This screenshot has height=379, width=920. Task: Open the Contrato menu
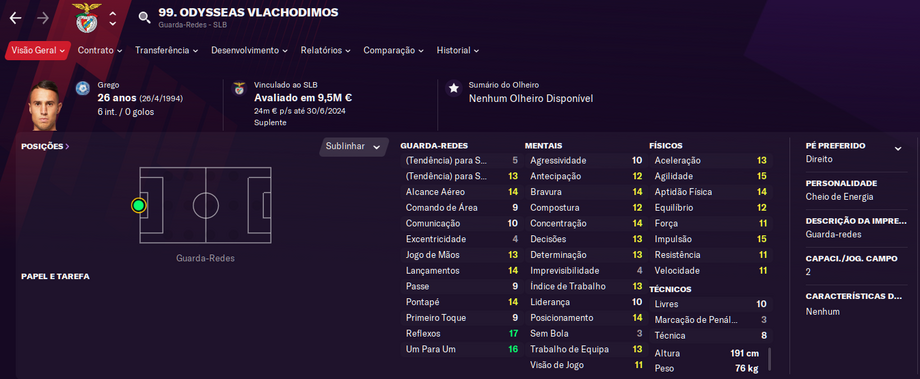click(100, 50)
